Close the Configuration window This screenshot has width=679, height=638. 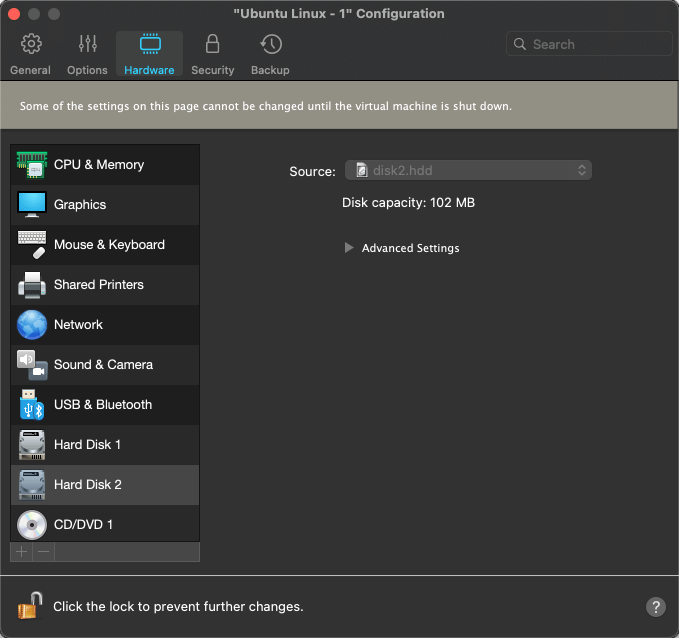point(14,14)
